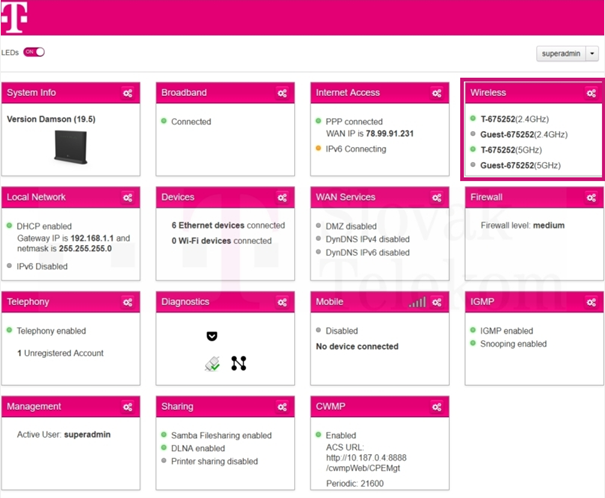Open the Devices card header
The height and width of the screenshot is (498, 605).
tap(225, 197)
